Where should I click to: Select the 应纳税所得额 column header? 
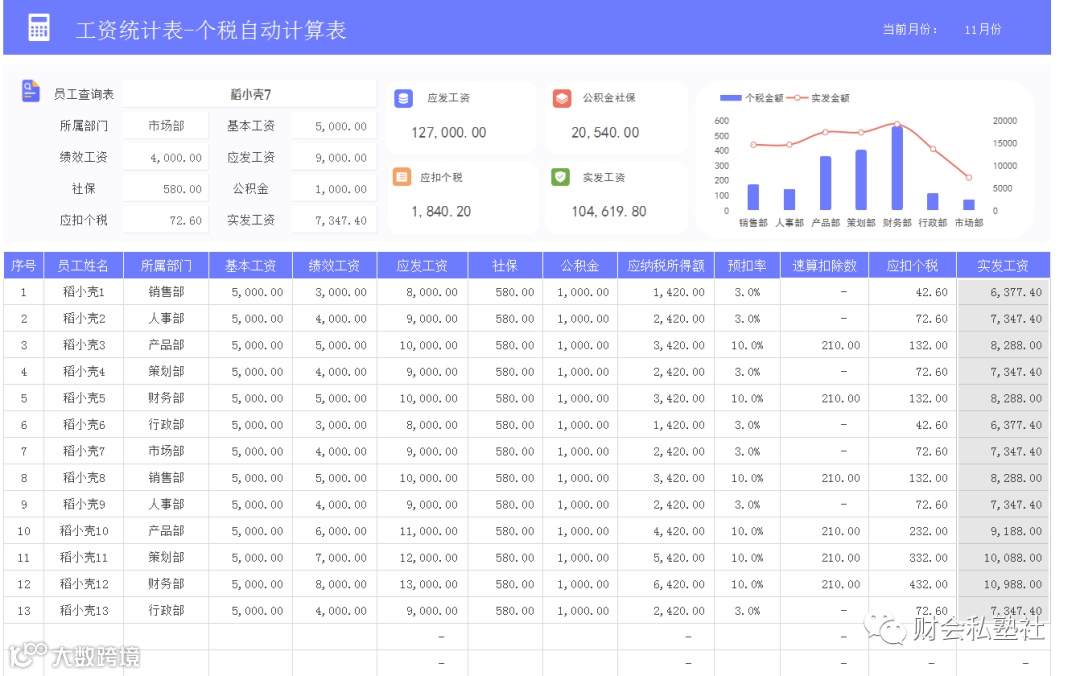coord(666,265)
